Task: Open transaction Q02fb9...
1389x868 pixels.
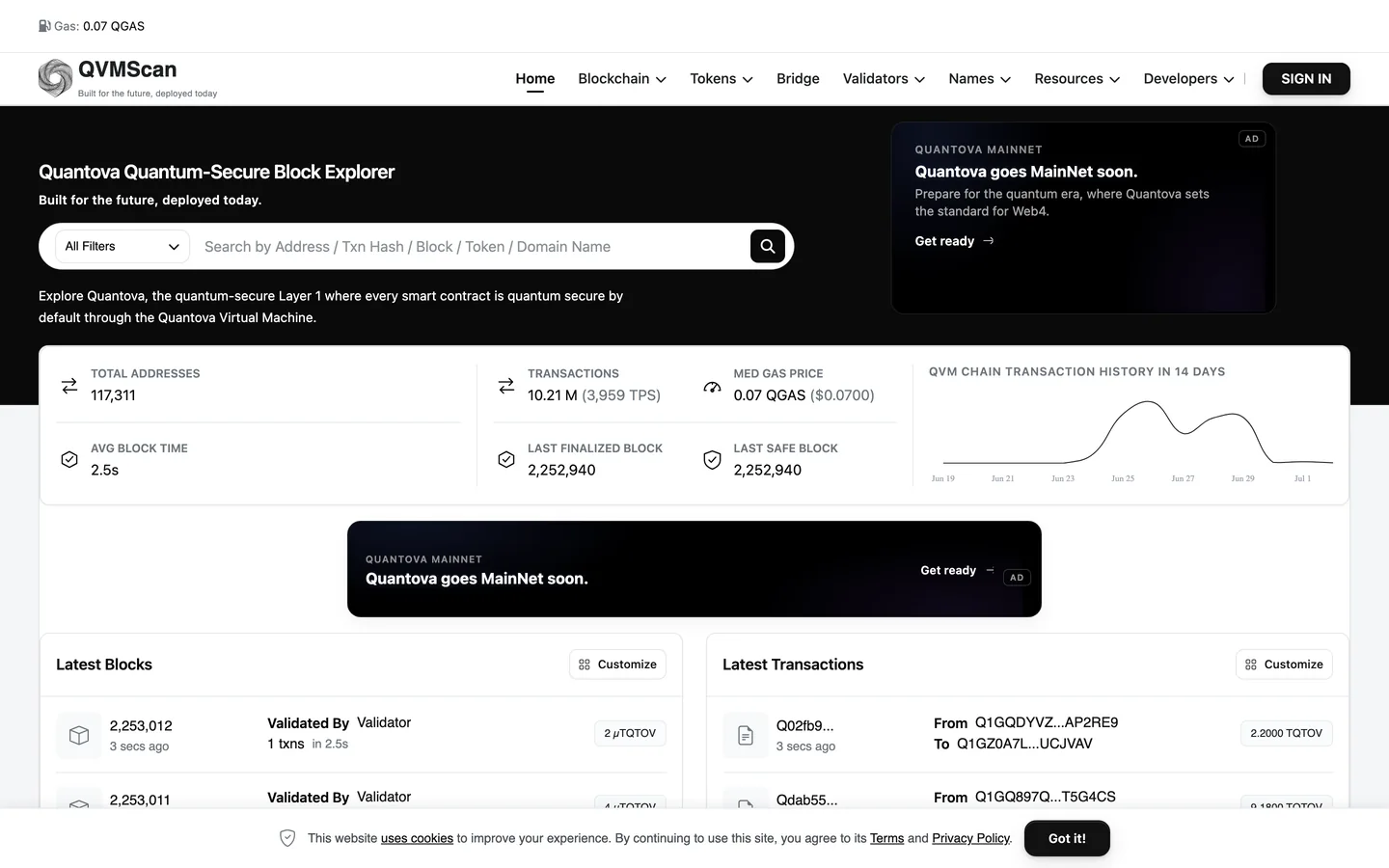Action: pos(804,725)
